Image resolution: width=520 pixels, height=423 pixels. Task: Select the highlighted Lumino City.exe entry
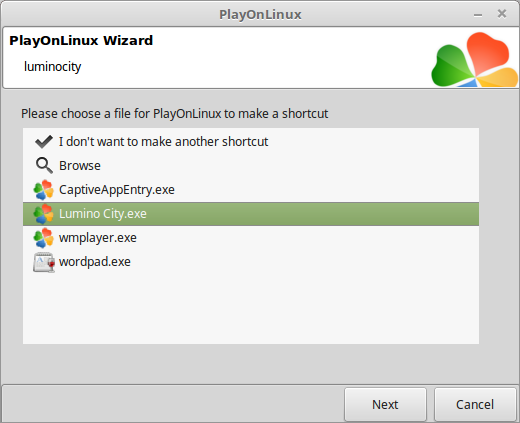pyautogui.click(x=251, y=214)
